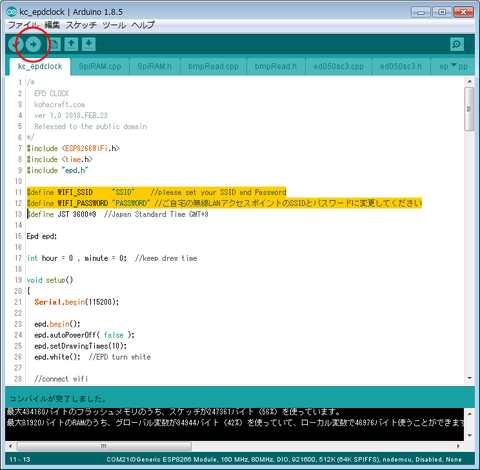The height and width of the screenshot is (470, 480).
Task: Open the ツール menu
Action: (x=114, y=25)
